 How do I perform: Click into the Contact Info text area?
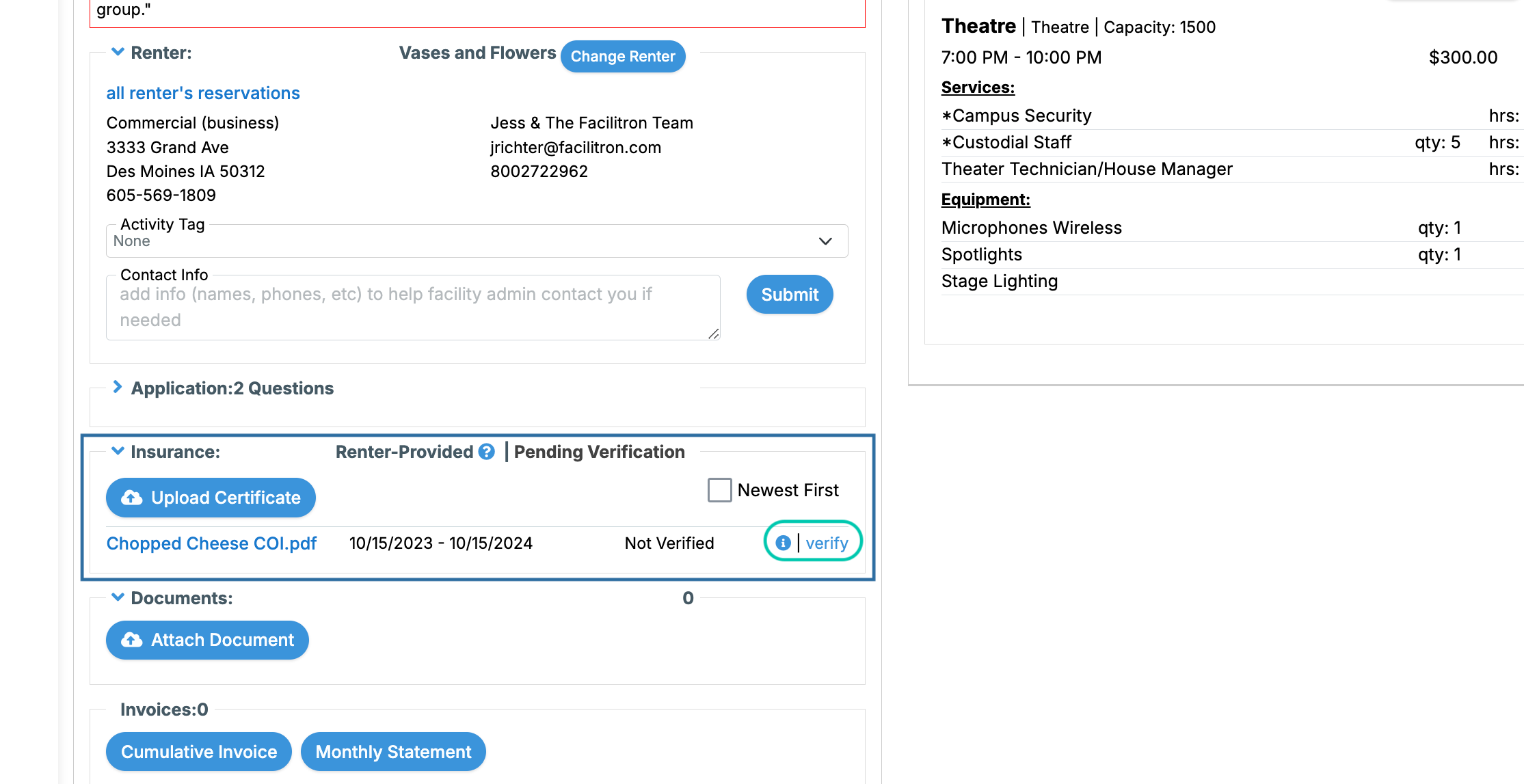coord(413,308)
